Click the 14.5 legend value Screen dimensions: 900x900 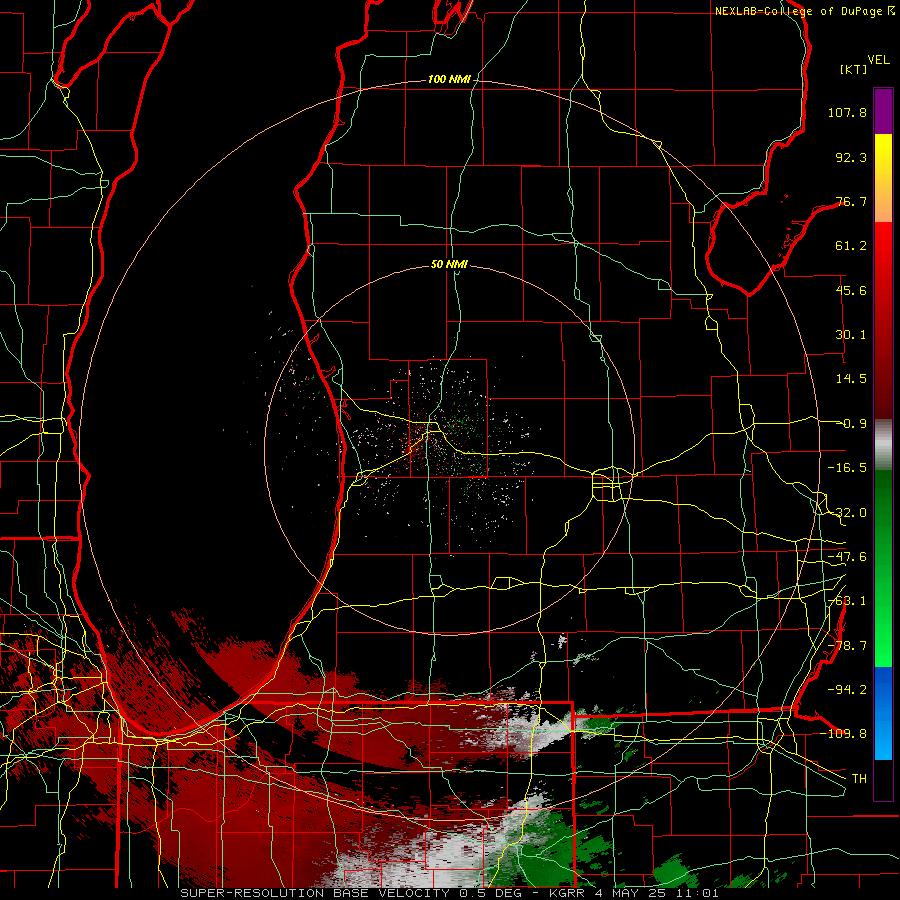(x=851, y=379)
